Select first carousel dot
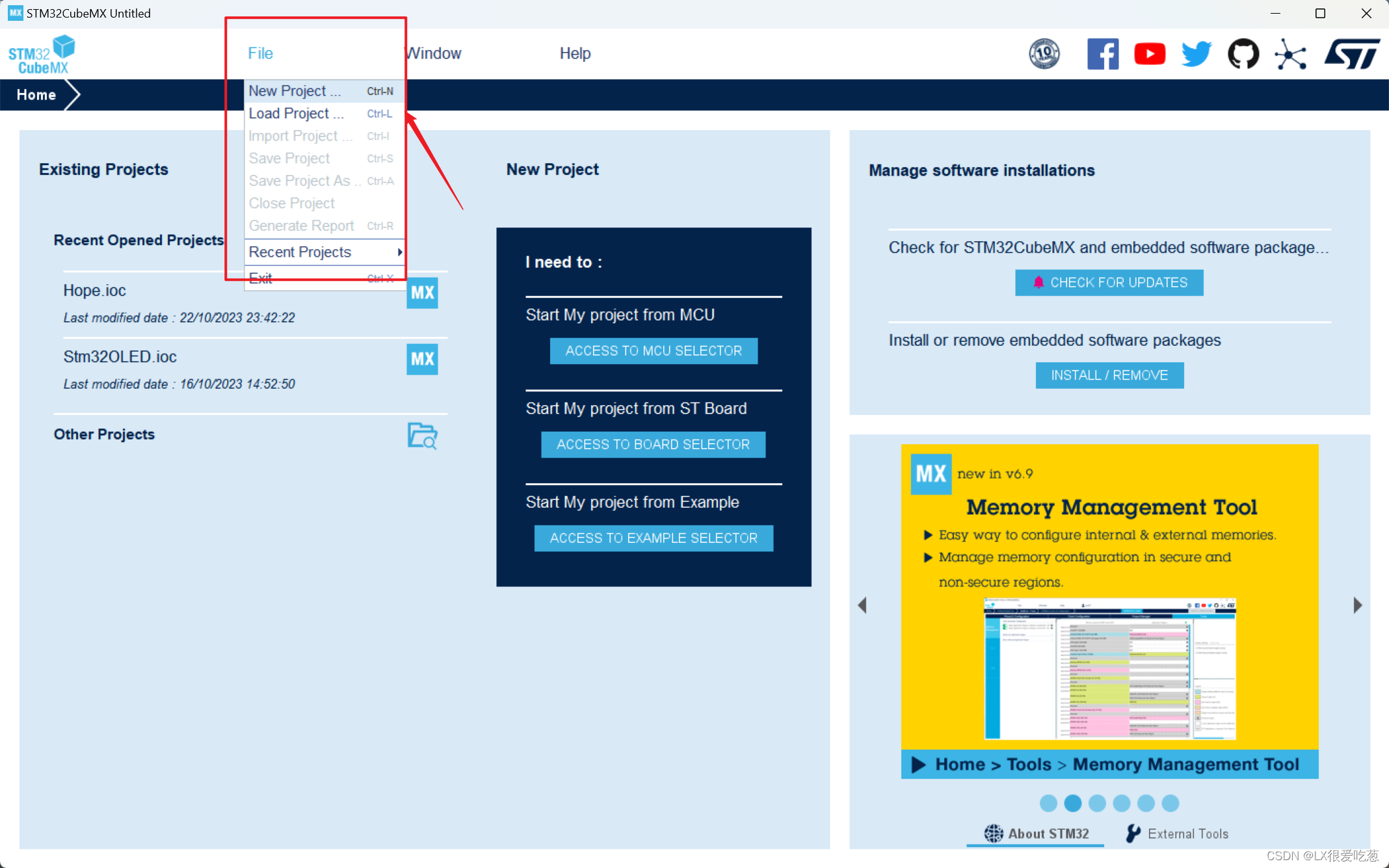Viewport: 1389px width, 868px height. pos(1048,803)
